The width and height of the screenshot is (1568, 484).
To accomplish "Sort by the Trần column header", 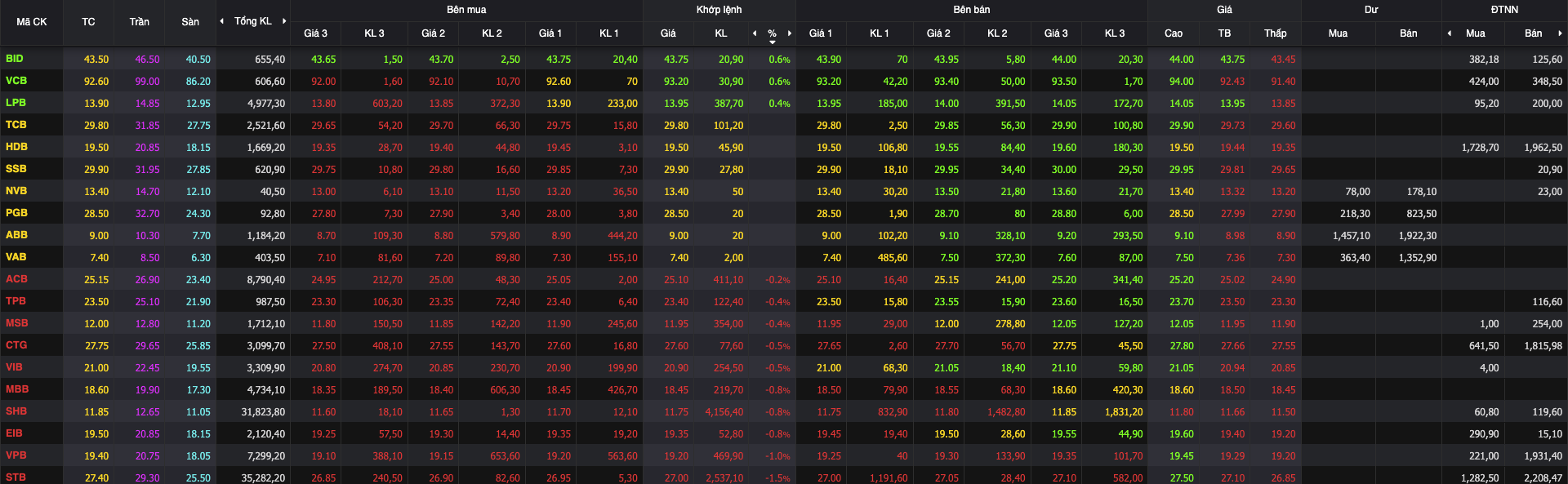I will pyautogui.click(x=140, y=22).
